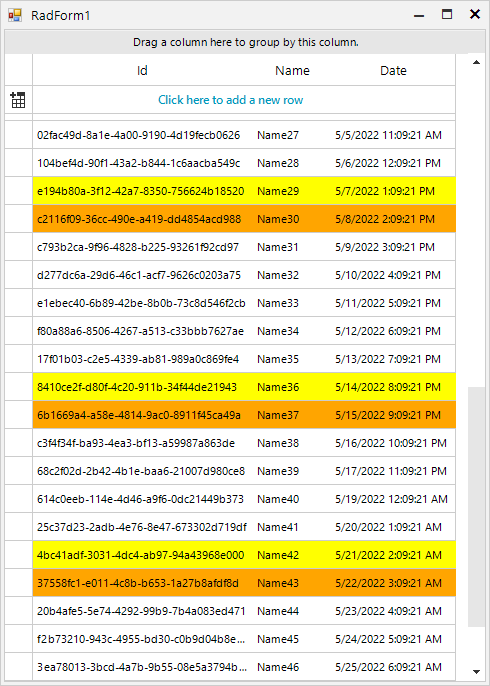Viewport: 490px width, 686px height.
Task: Click the RadForm1 application icon
Action: pyautogui.click(x=14, y=15)
